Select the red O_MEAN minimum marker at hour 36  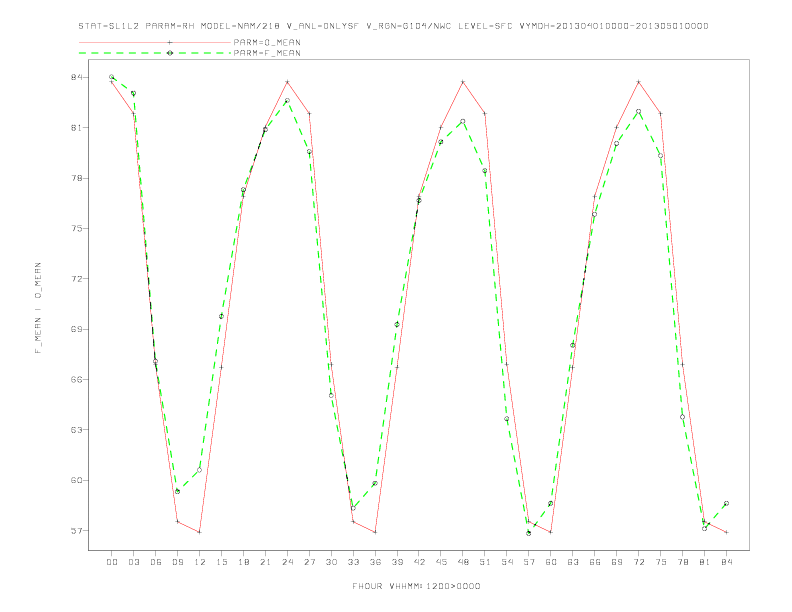tap(375, 532)
